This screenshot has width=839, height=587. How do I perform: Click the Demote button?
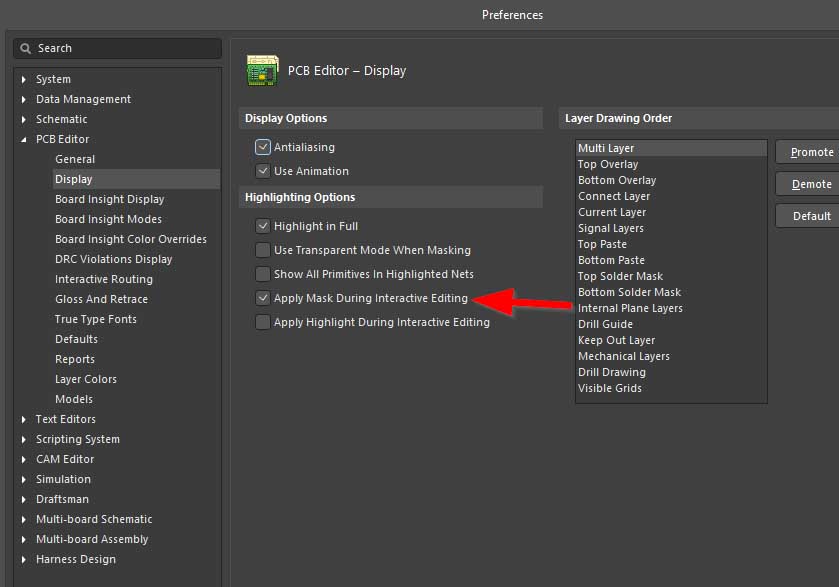[809, 184]
